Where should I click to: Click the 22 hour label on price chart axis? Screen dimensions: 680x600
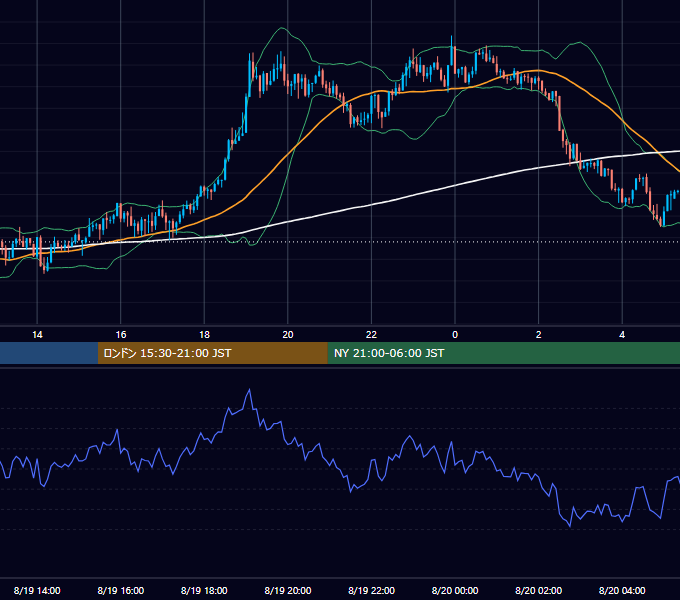pos(371,335)
